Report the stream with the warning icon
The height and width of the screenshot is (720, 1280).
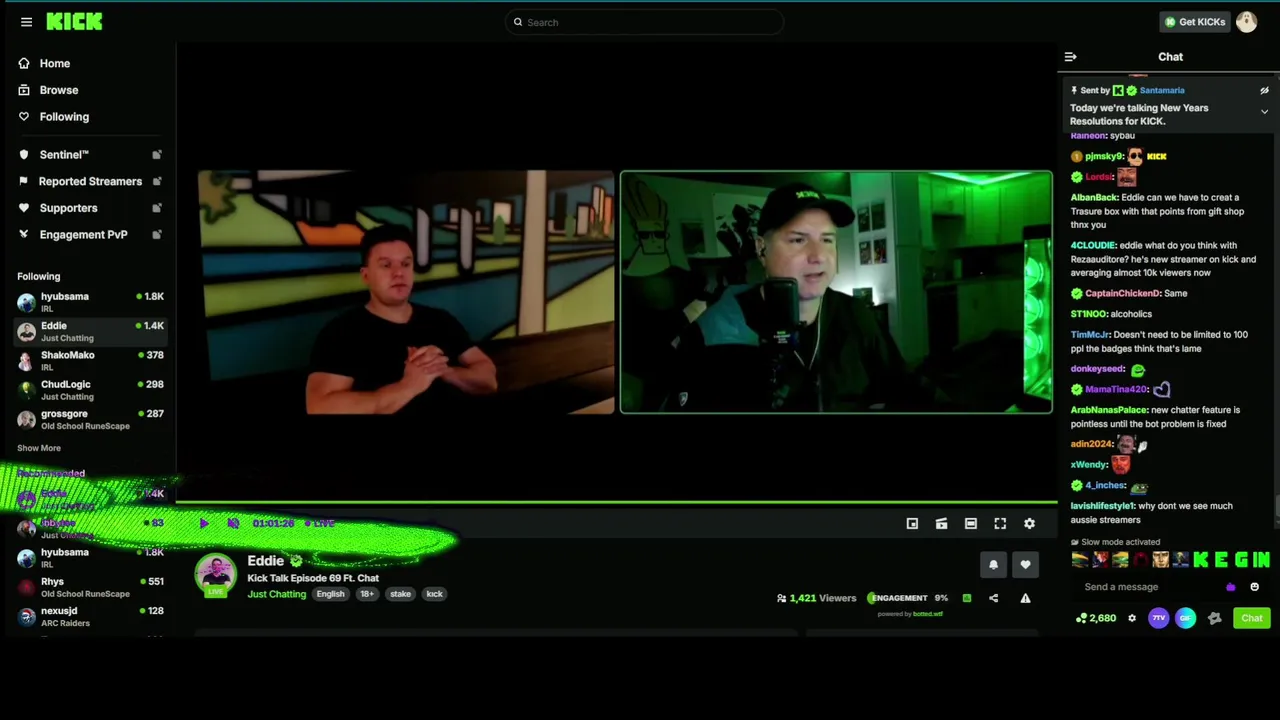click(1025, 598)
